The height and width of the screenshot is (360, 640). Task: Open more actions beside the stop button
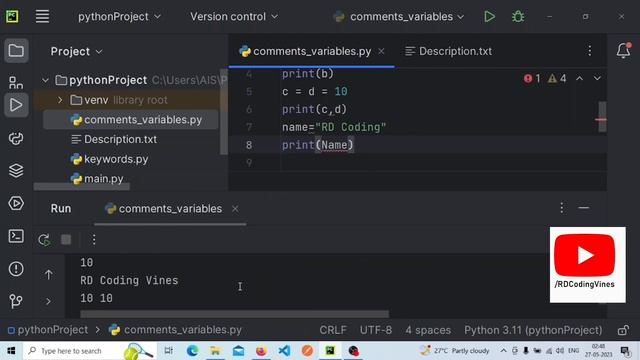94,240
